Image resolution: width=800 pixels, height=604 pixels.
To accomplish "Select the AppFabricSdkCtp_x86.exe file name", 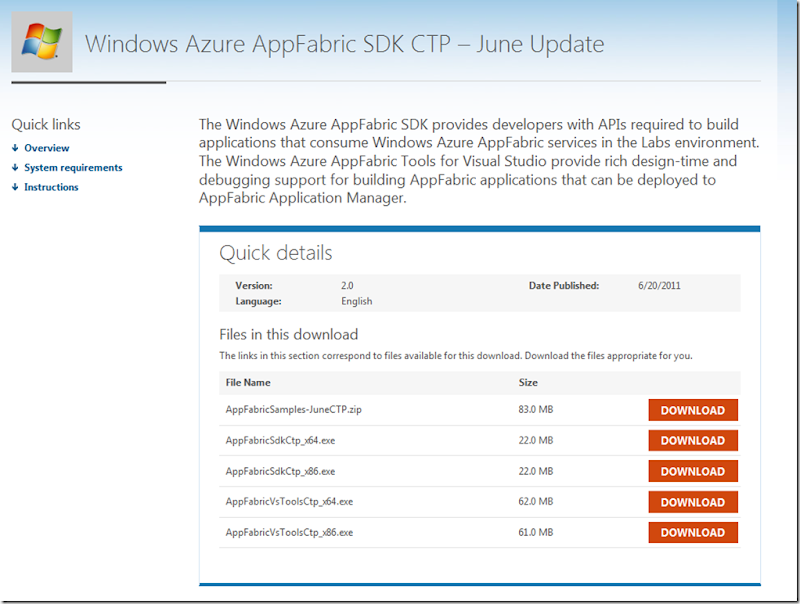I will [280, 471].
